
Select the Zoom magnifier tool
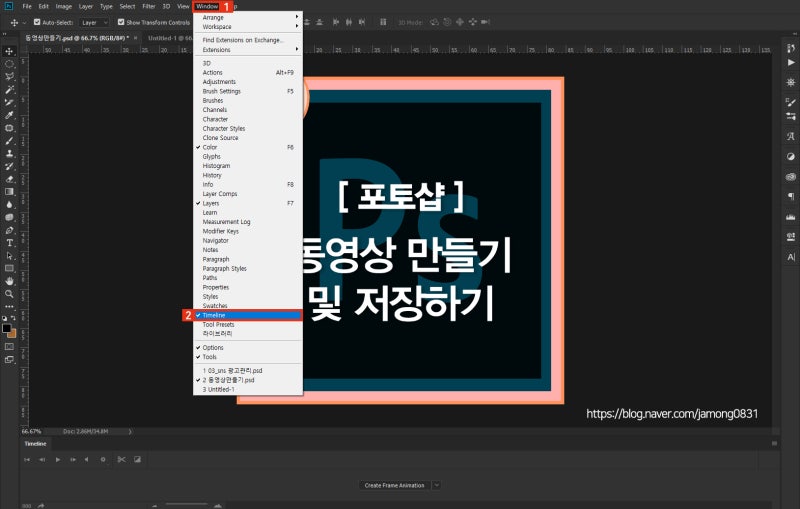point(9,294)
